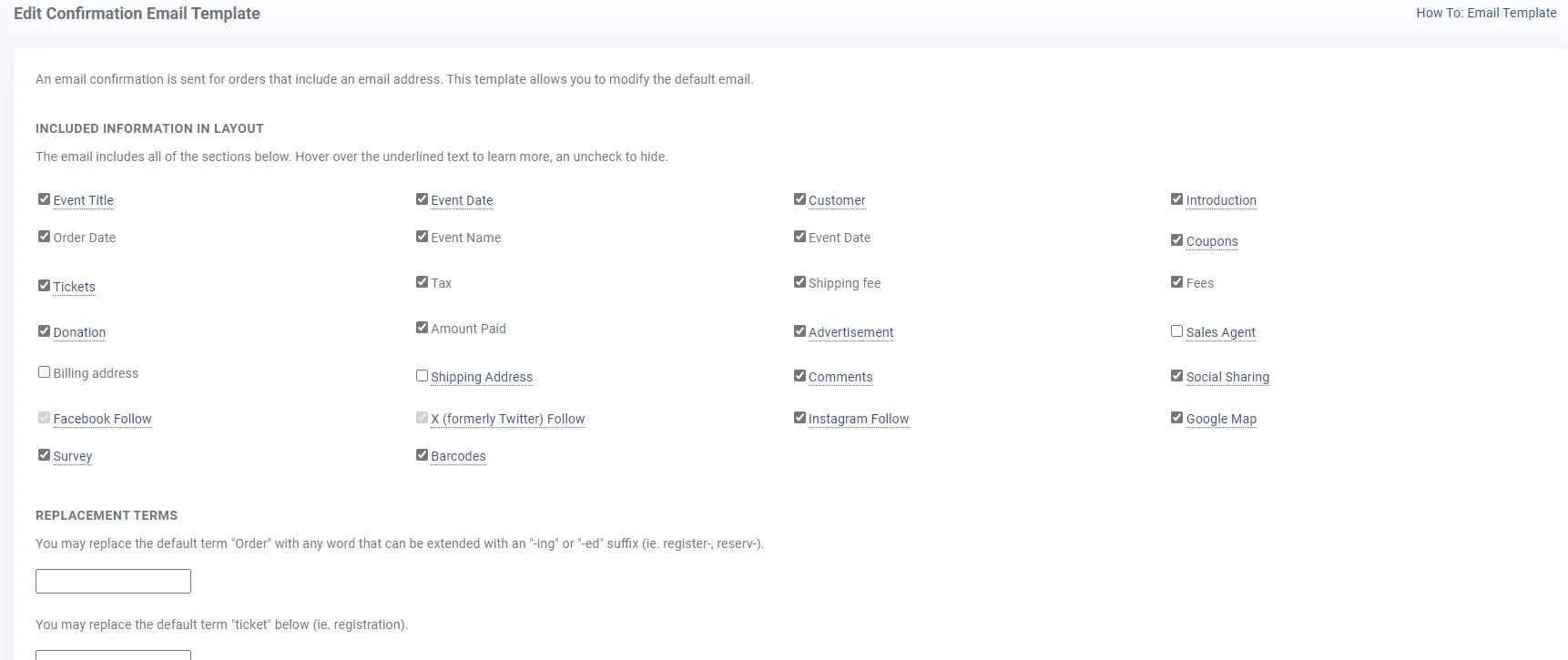Uncheck the Social Sharing checkbox

(1176, 376)
